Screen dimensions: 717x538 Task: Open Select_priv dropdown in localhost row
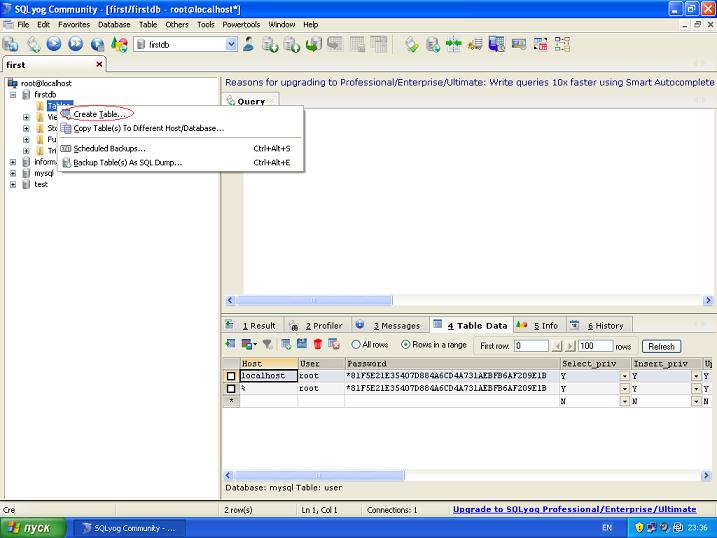(x=624, y=376)
